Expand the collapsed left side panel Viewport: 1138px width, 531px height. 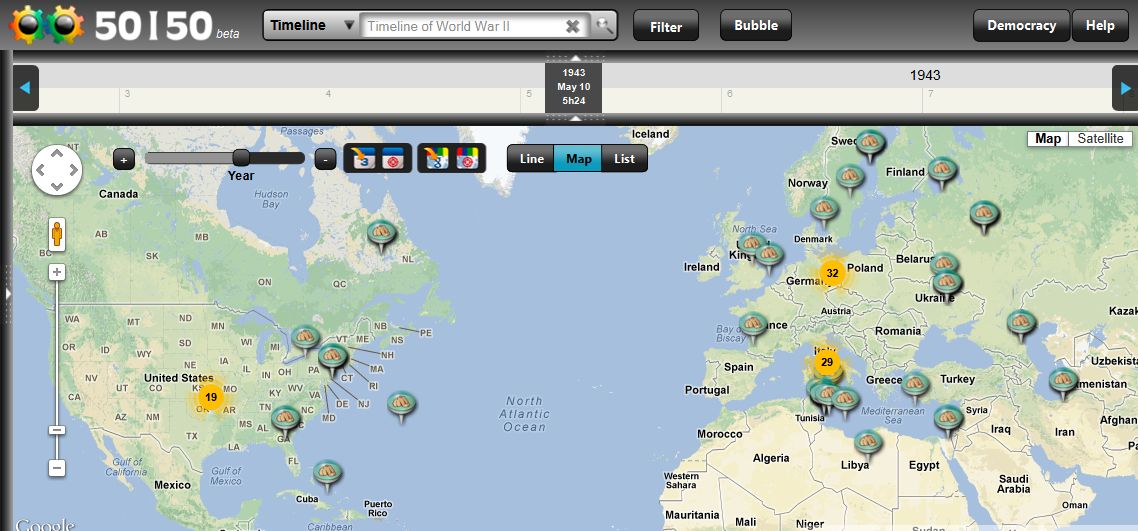(8, 293)
